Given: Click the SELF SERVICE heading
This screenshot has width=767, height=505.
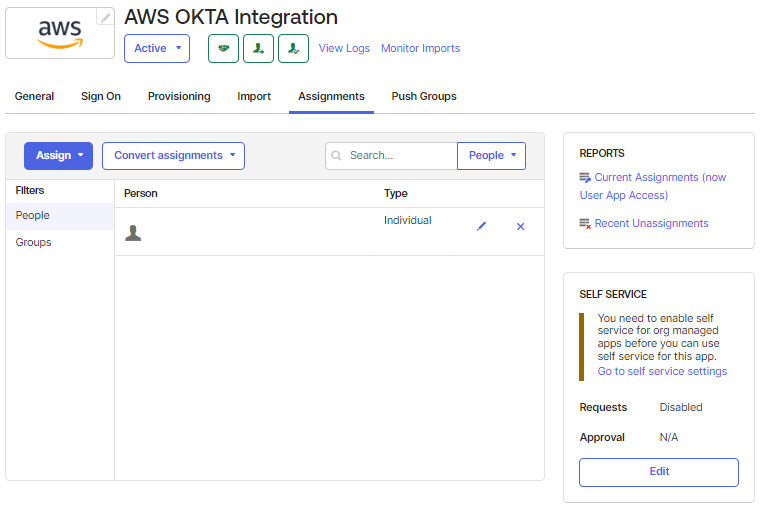Looking at the screenshot, I should click(x=613, y=295).
